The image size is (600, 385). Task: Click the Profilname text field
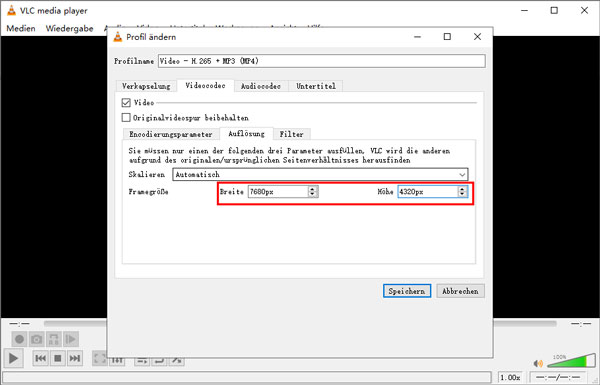(x=322, y=61)
